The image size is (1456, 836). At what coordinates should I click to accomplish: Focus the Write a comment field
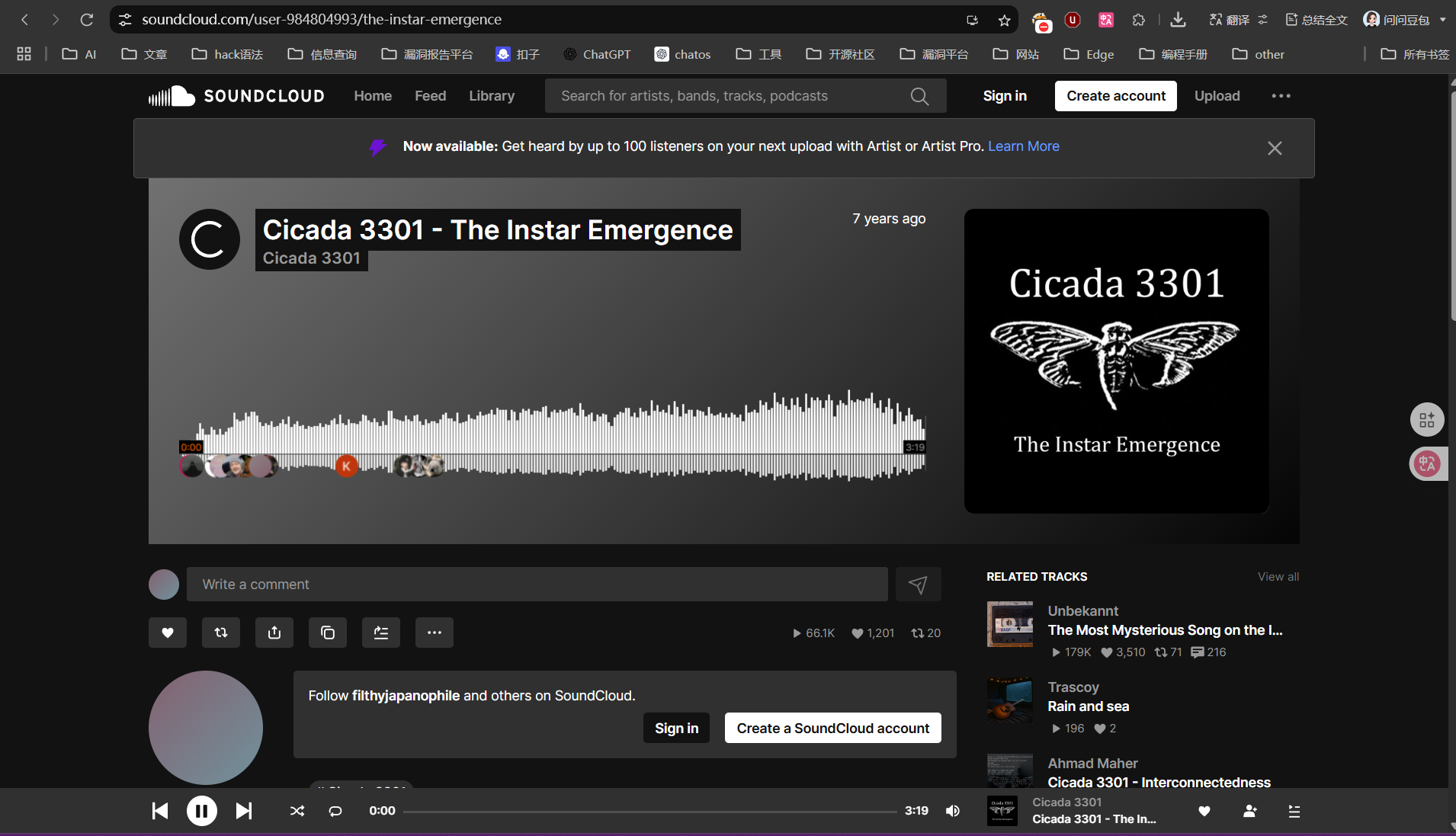pos(537,585)
